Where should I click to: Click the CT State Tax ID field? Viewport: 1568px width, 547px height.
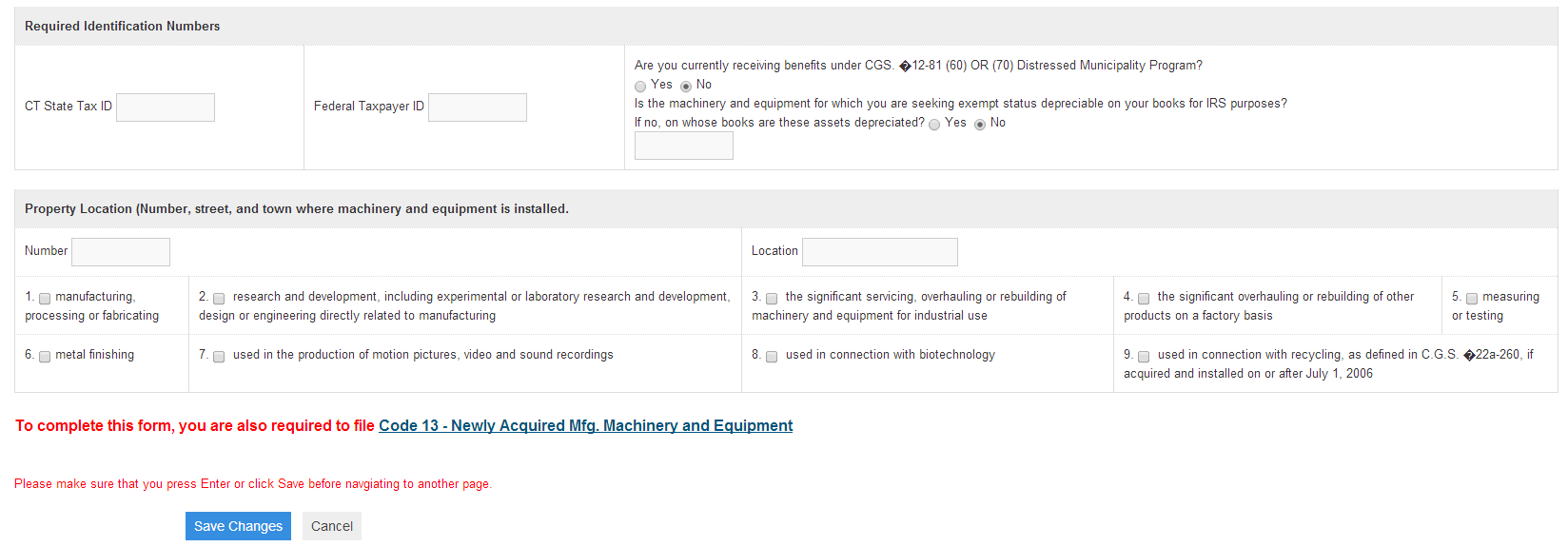click(166, 107)
